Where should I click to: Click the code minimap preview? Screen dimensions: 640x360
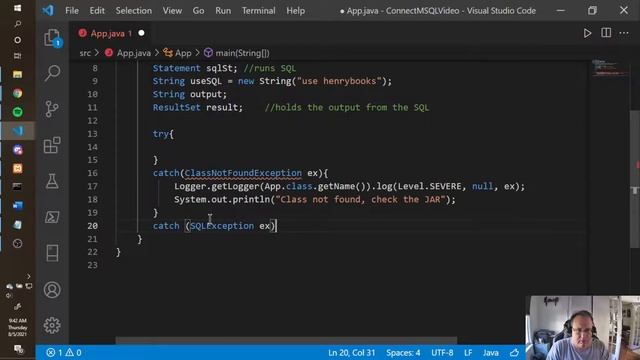(610, 69)
